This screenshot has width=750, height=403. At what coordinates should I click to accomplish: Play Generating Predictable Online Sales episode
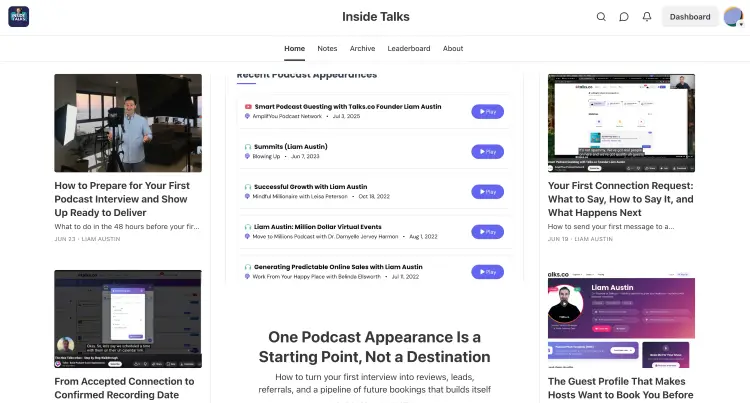coord(487,272)
